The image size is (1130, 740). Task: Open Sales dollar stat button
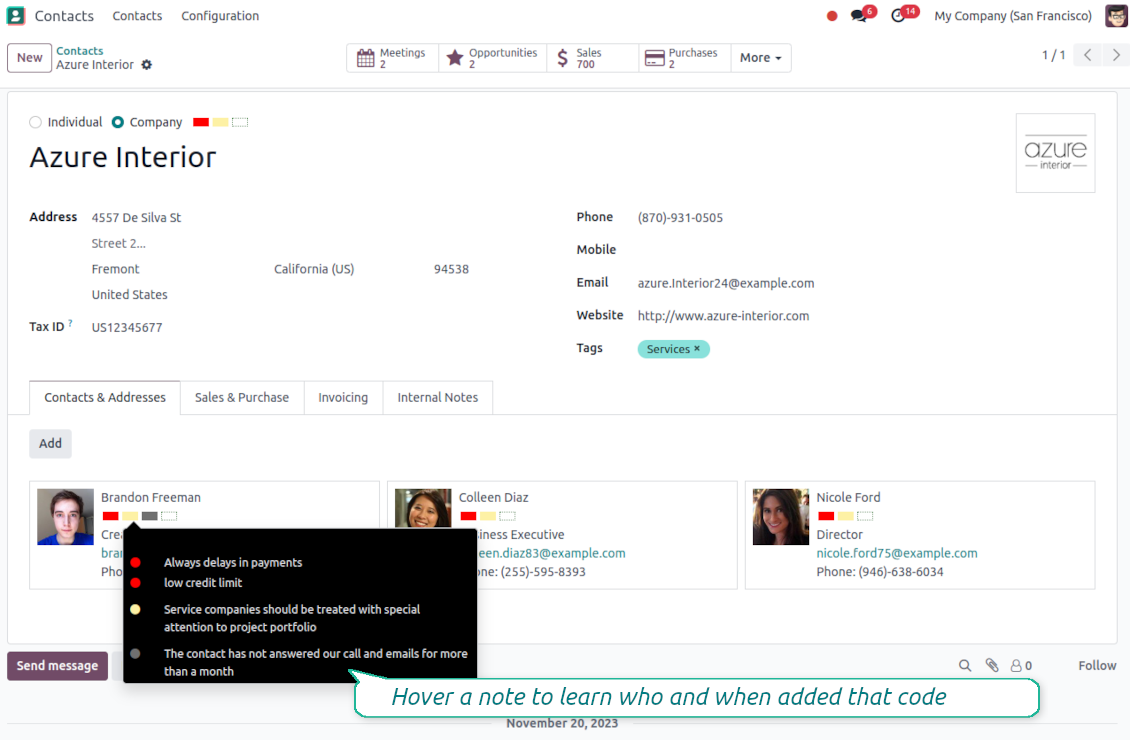592,58
